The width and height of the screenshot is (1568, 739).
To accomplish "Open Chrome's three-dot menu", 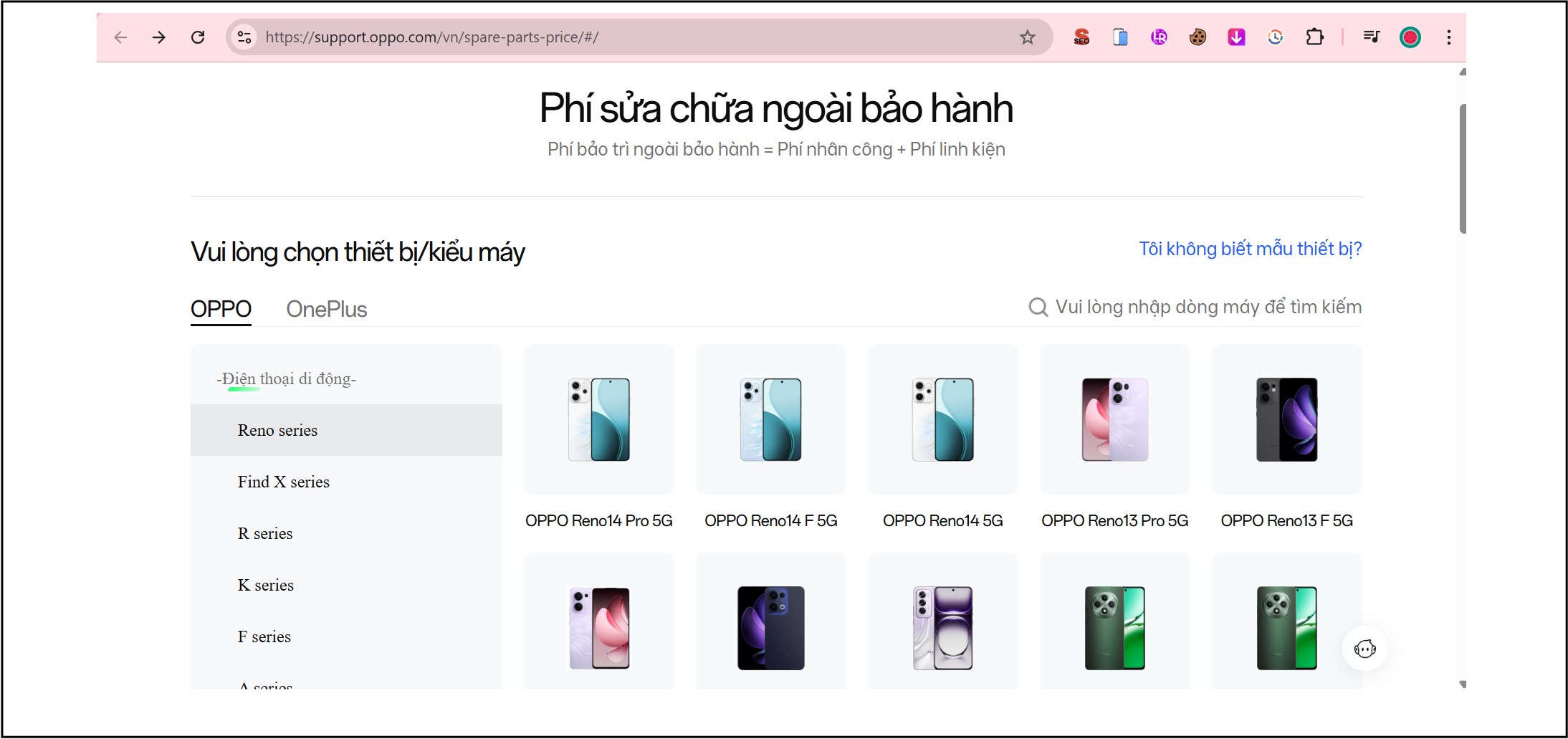I will coord(1448,37).
